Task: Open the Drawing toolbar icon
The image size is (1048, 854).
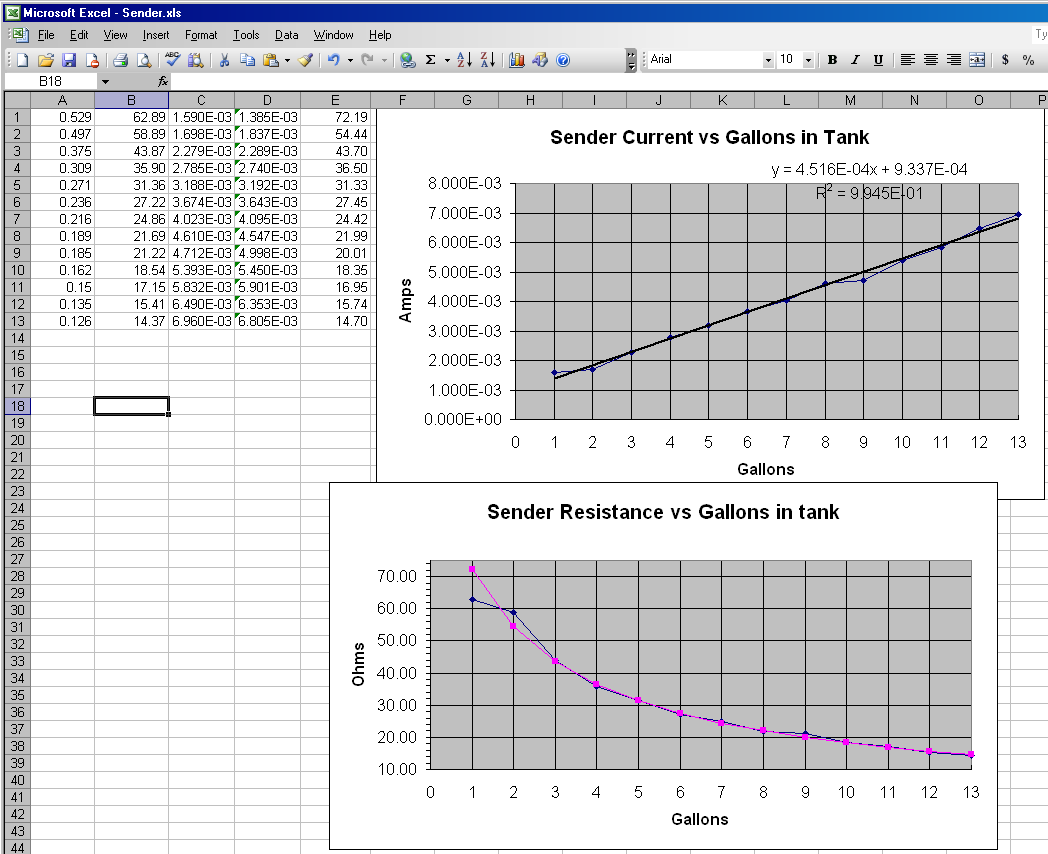Action: click(x=540, y=60)
